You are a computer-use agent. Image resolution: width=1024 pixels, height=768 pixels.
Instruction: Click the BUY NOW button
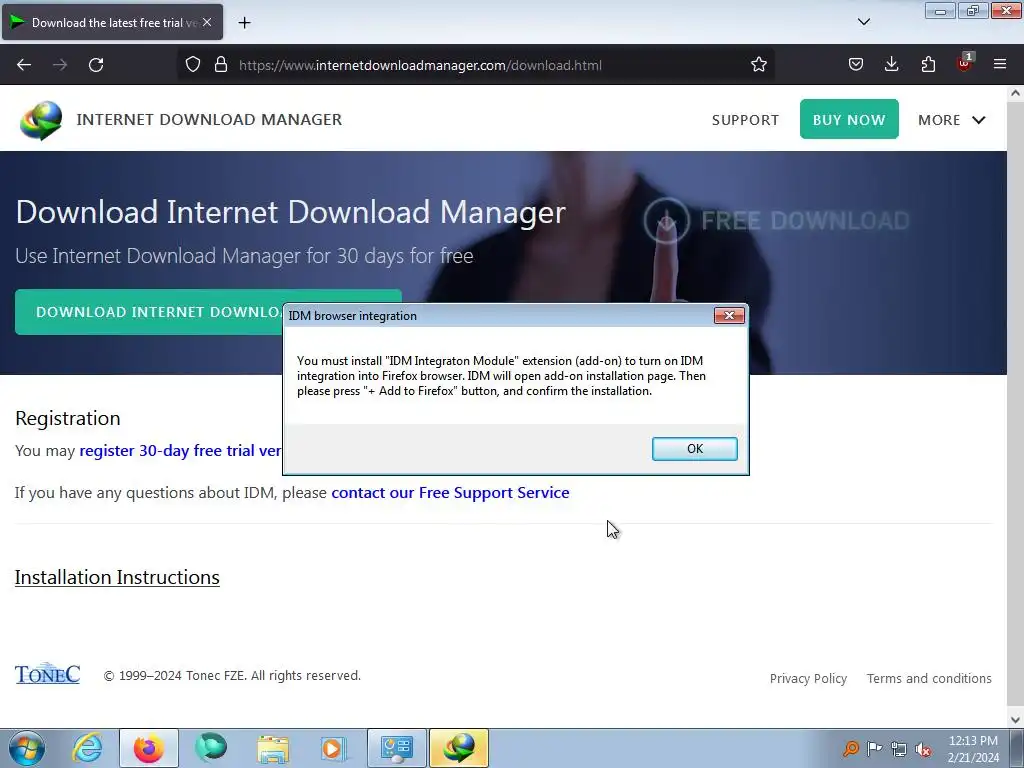point(849,120)
